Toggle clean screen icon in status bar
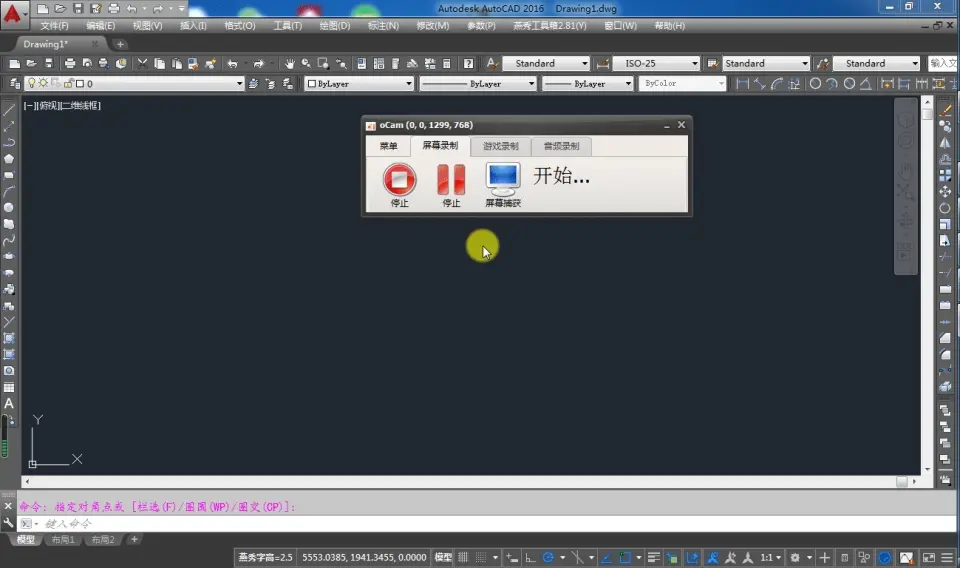 (x=929, y=558)
